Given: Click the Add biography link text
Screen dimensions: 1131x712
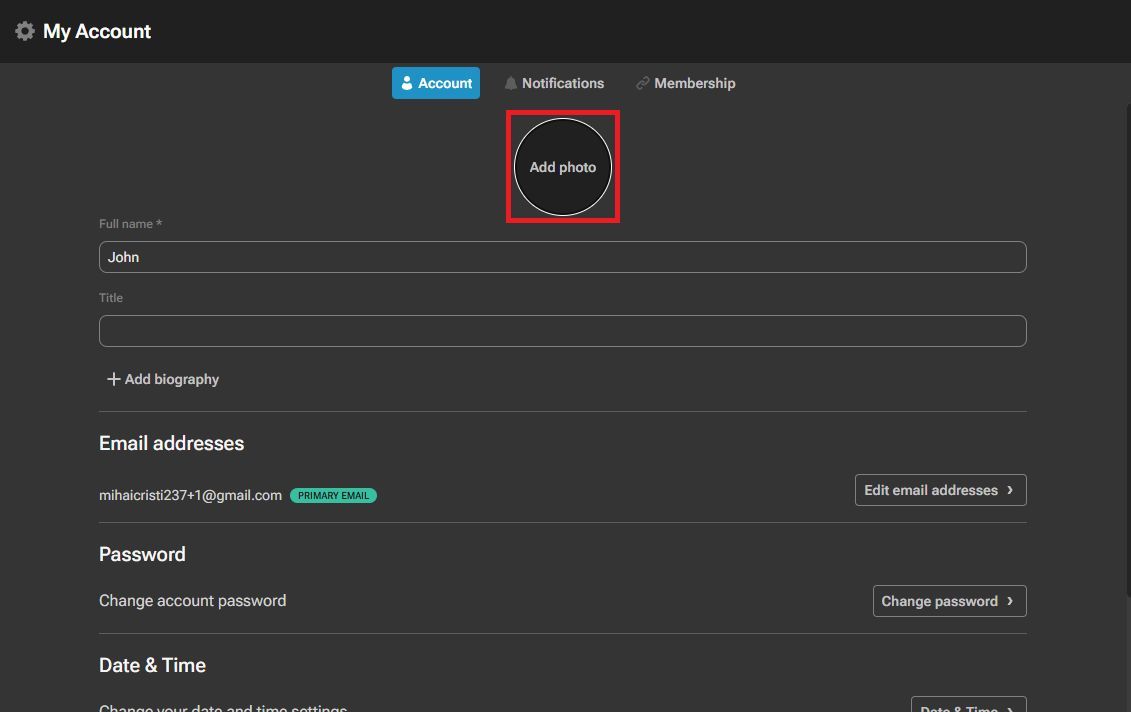Looking at the screenshot, I should pyautogui.click(x=171, y=379).
